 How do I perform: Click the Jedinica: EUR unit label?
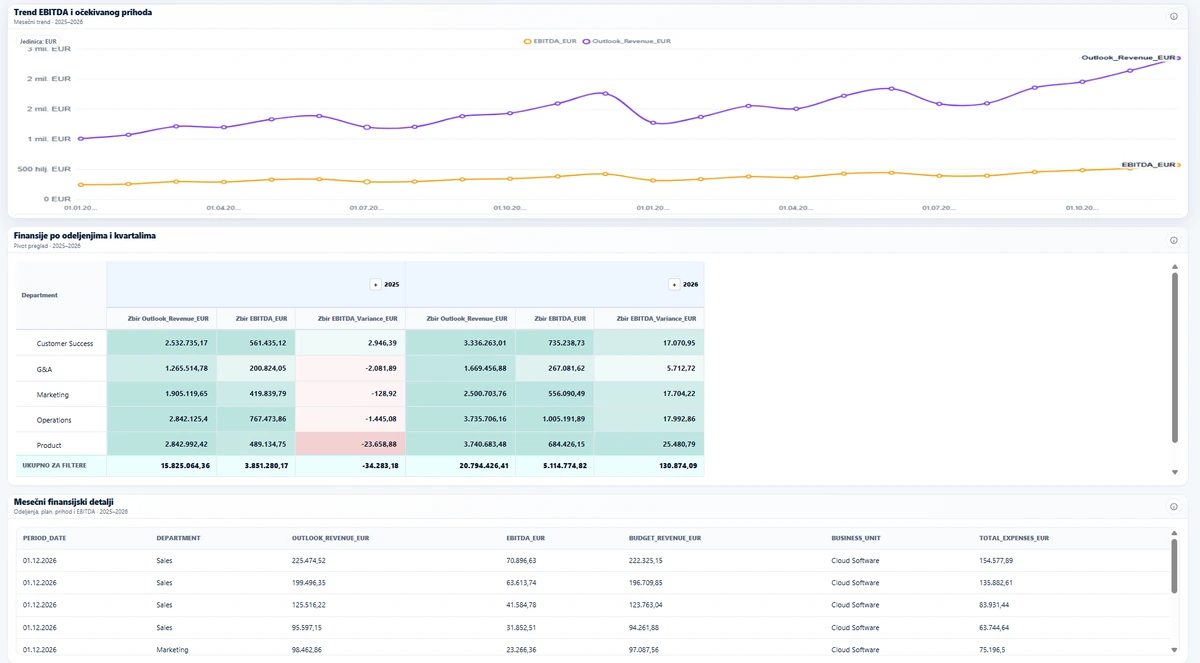coord(39,41)
